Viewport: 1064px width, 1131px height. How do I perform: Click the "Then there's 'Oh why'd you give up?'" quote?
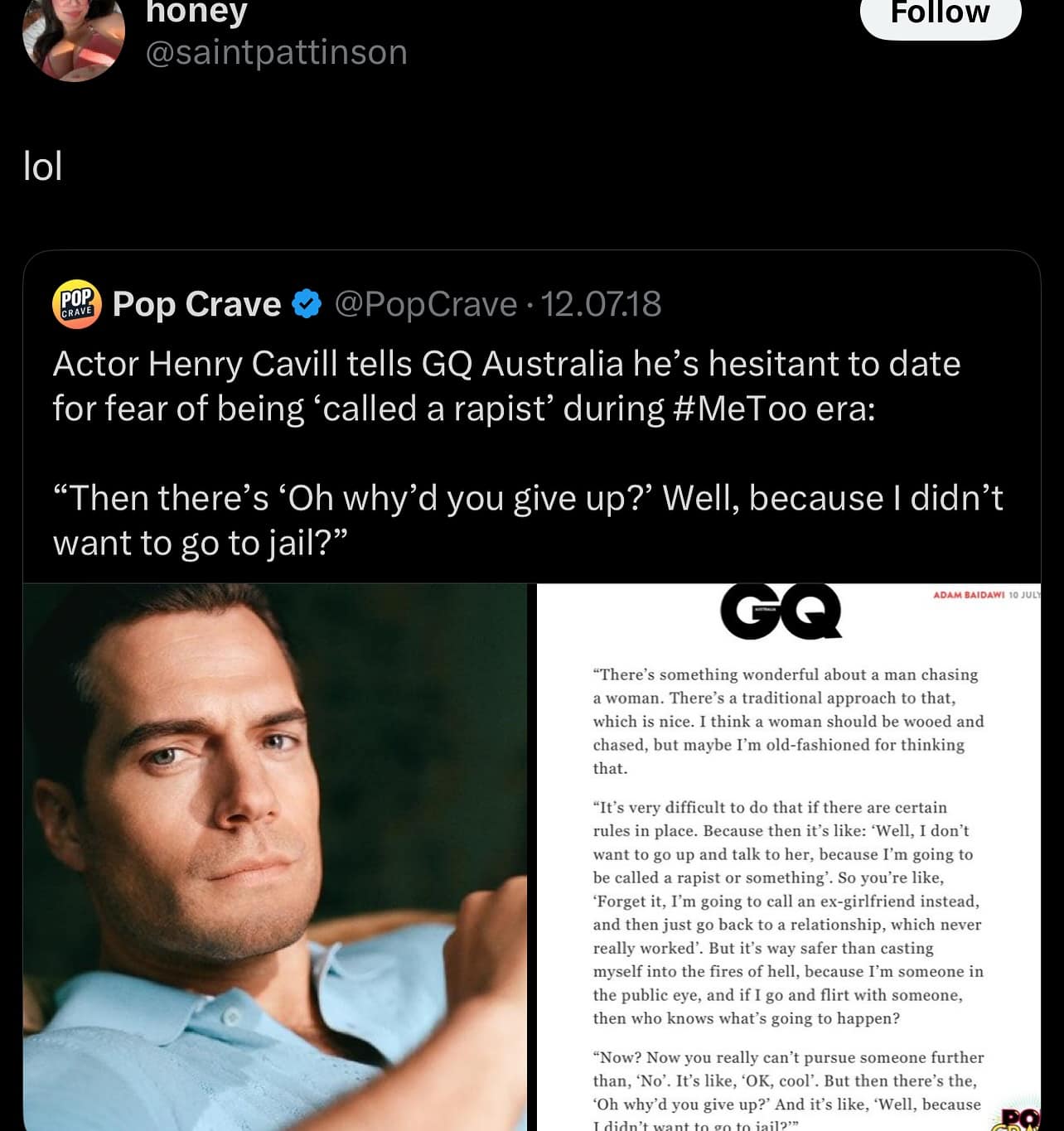[x=527, y=520]
